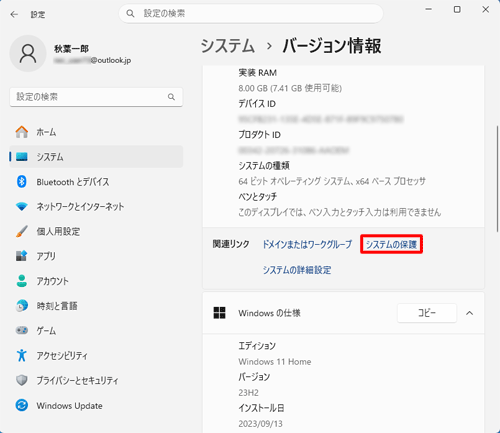The image size is (500, 433).
Task: Click the 実装 RAM label
Action: coord(258,73)
